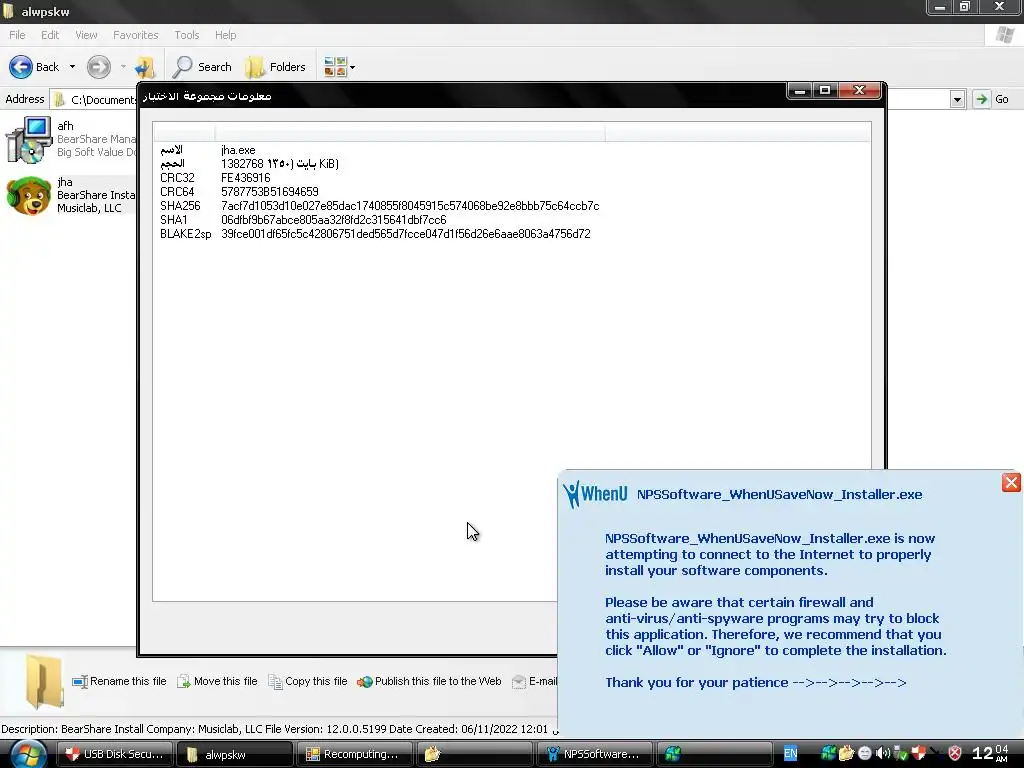Click the CRC32 value FE436916

246,178
